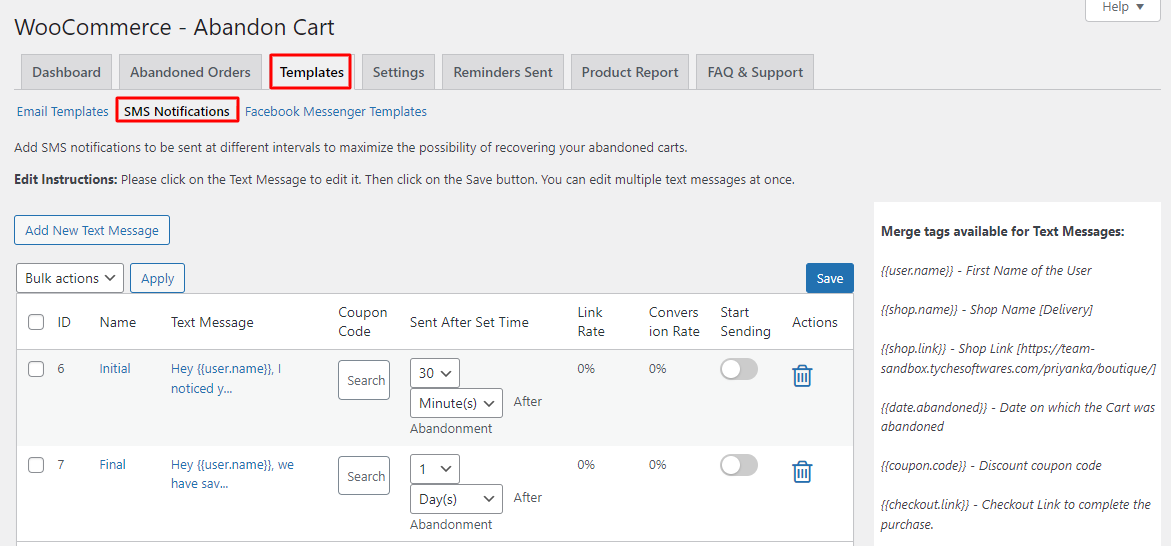The height and width of the screenshot is (546, 1171).
Task: Open the FAQ & Support tab
Action: point(755,72)
